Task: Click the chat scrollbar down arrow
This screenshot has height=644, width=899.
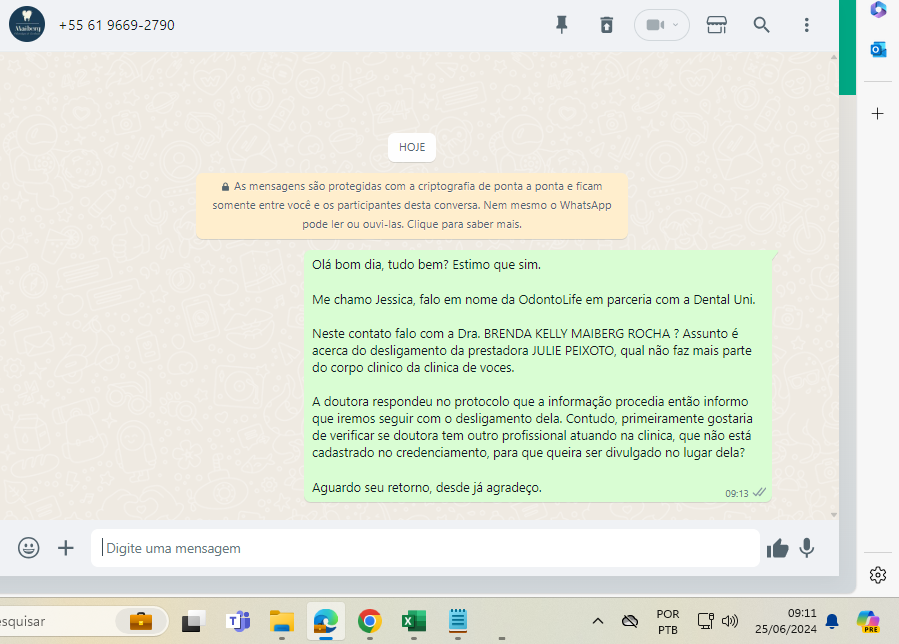Action: pyautogui.click(x=834, y=514)
